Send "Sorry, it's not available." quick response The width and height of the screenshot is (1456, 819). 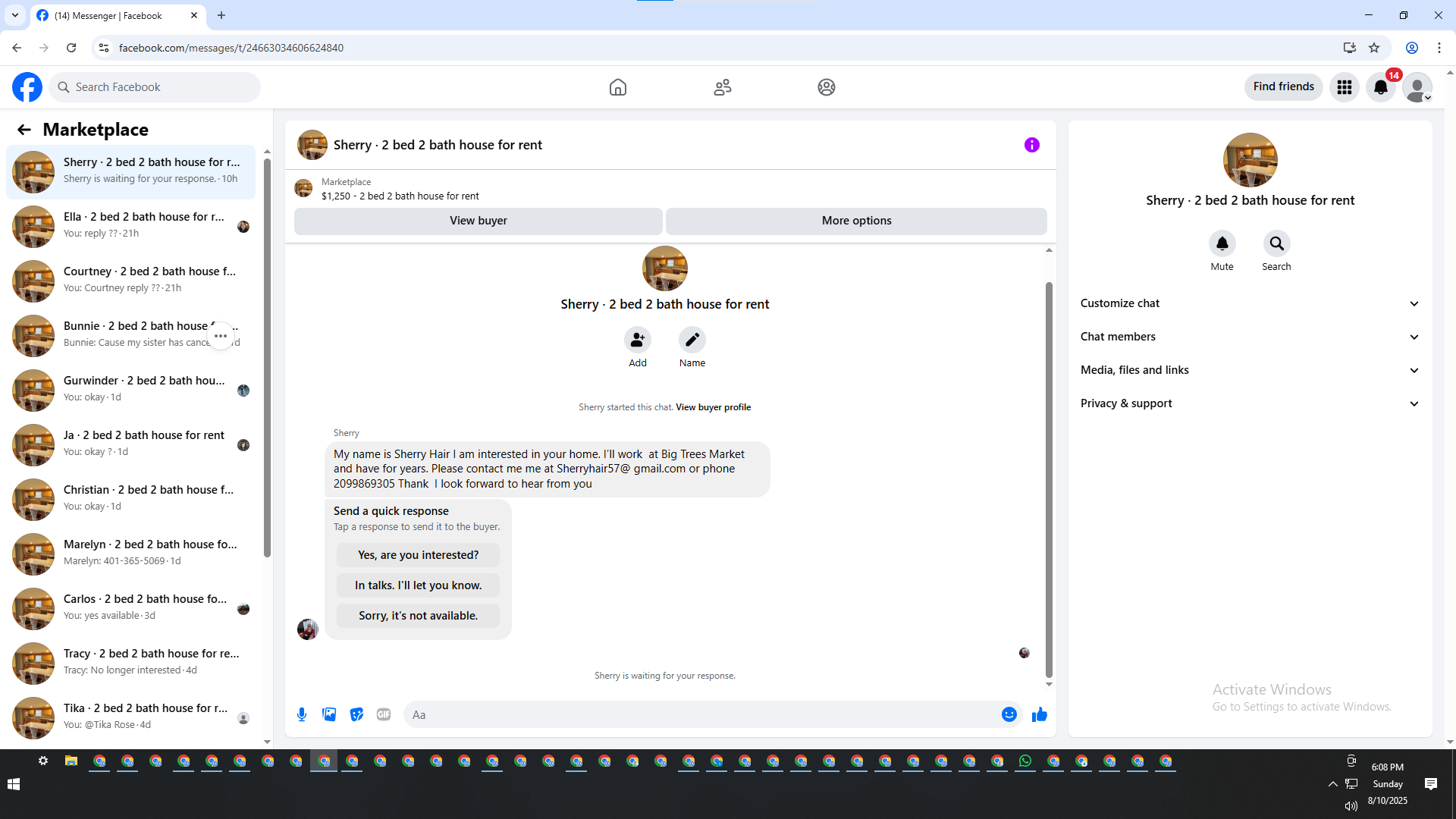[x=418, y=616]
